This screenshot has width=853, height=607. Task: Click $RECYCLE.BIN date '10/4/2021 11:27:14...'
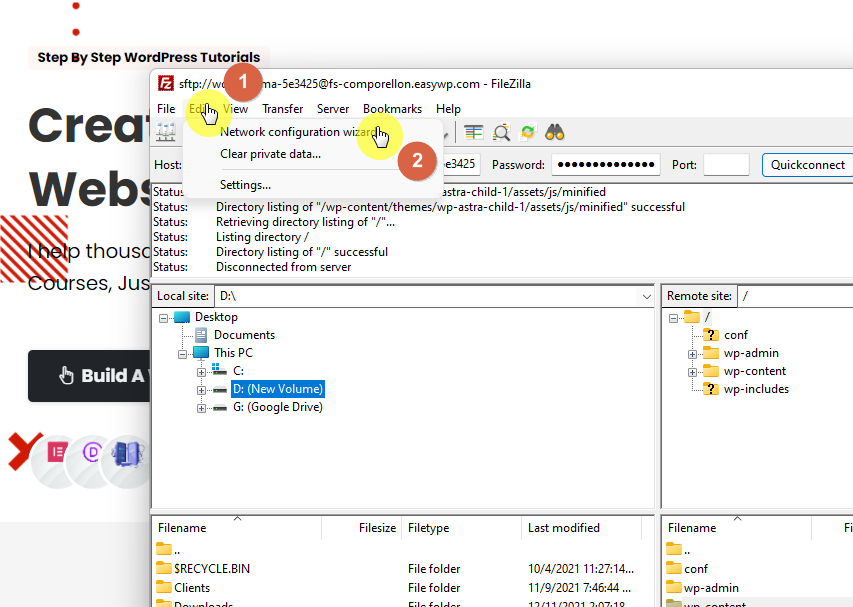click(x=580, y=569)
